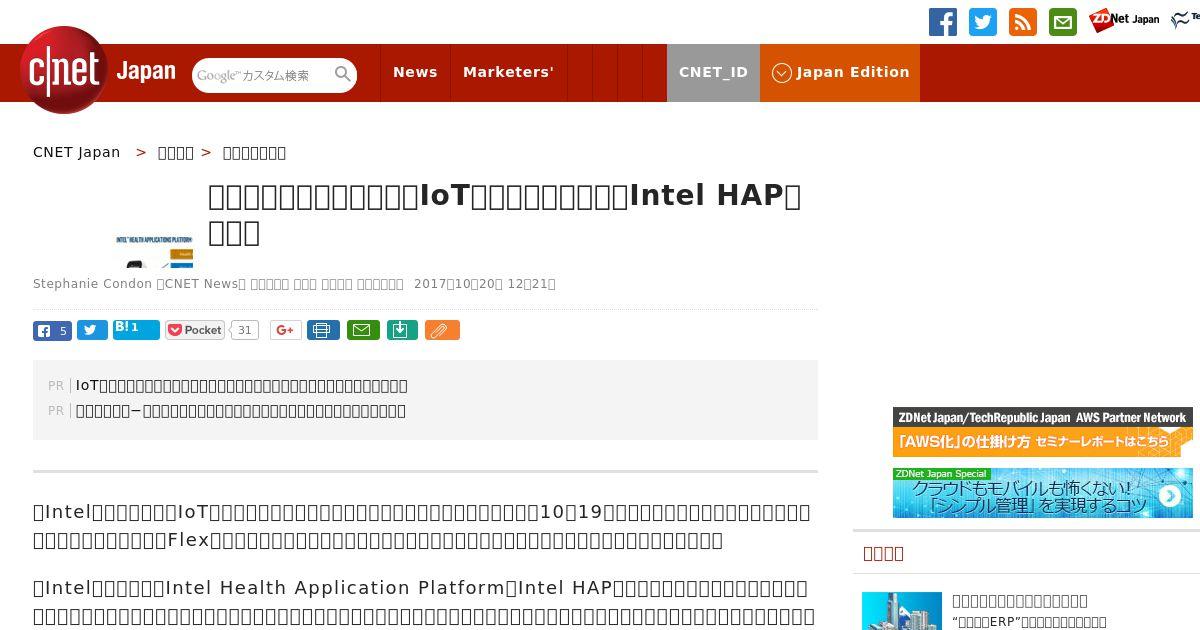The width and height of the screenshot is (1200, 630).
Task: Print this article icon
Action: (323, 330)
